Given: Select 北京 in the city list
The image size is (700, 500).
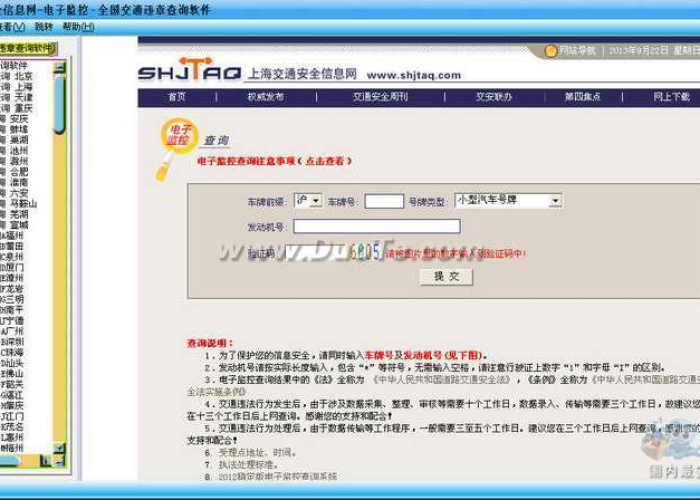Looking at the screenshot, I should (23, 76).
